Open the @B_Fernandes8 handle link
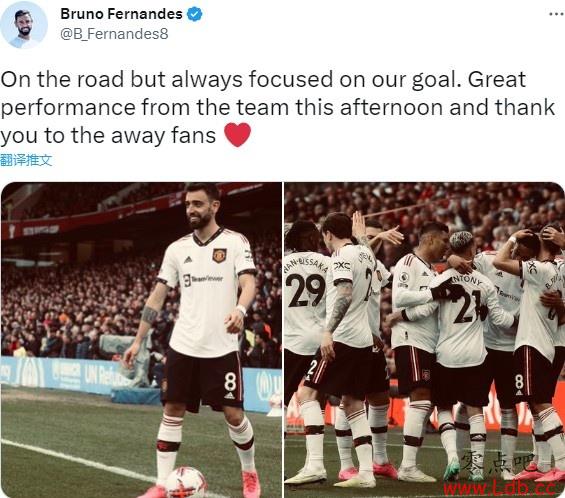 [x=114, y=34]
